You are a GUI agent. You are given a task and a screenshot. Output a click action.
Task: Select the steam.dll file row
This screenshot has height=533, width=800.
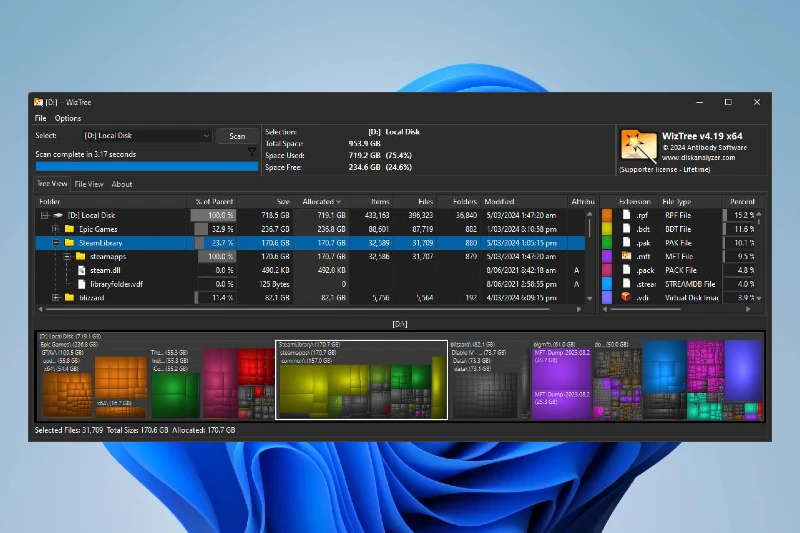[310, 270]
